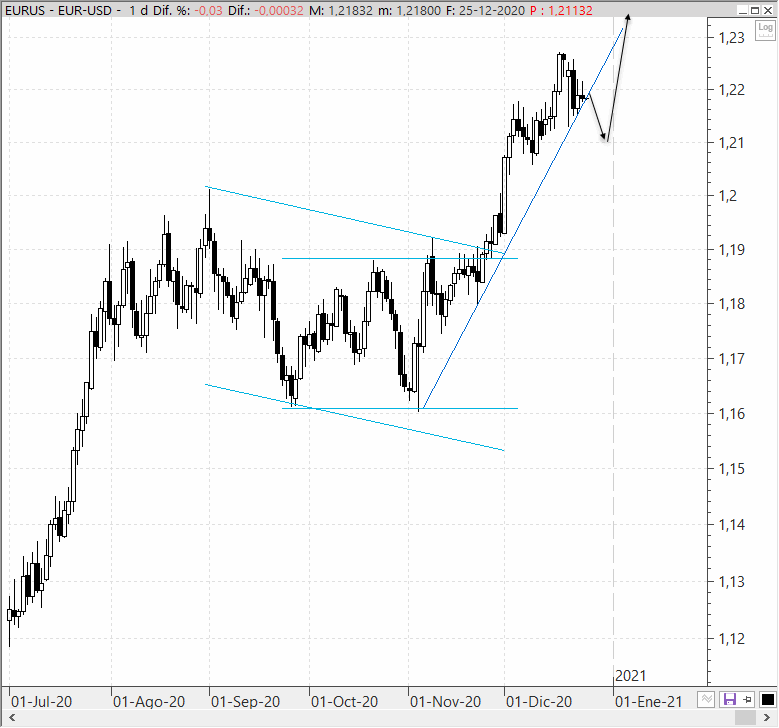Image resolution: width=779 pixels, height=728 pixels.
Task: Maximize the EUR-USD chart window
Action: tap(755, 10)
